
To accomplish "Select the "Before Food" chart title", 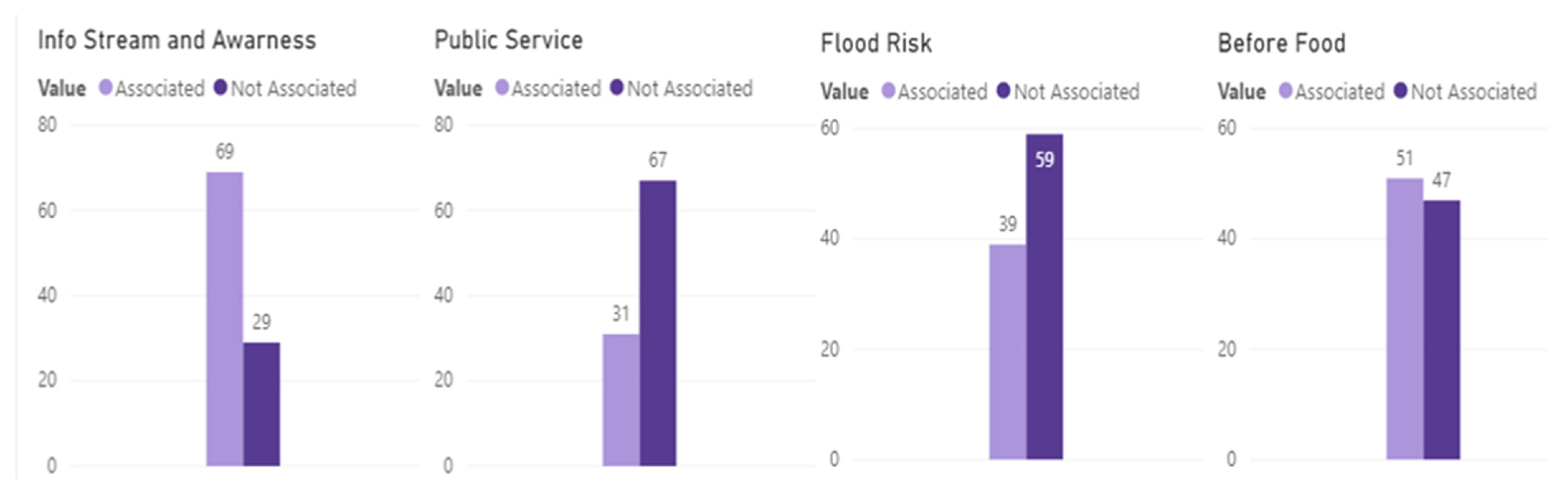I will tap(1281, 43).
